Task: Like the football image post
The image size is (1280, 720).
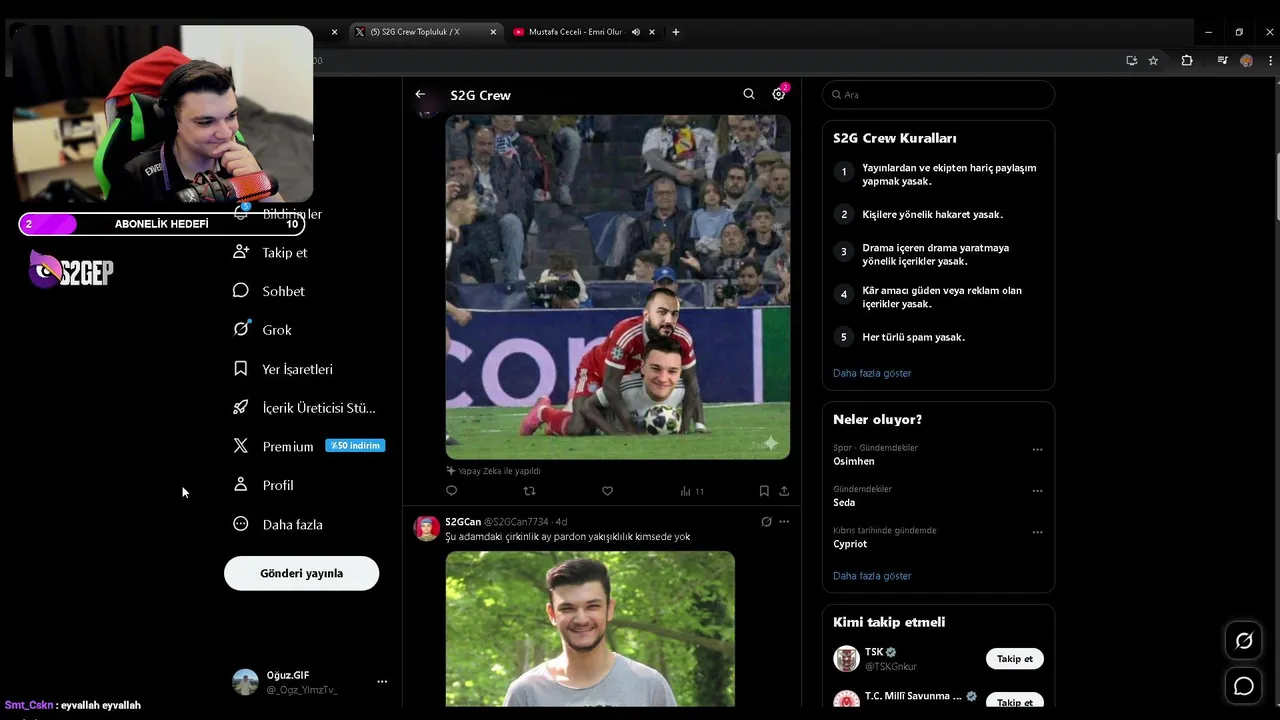Action: pyautogui.click(x=607, y=491)
